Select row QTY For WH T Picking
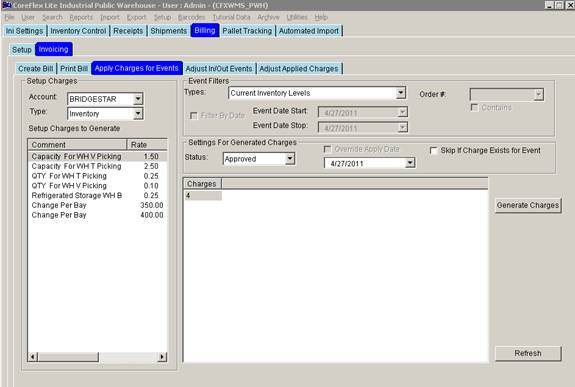 (98, 176)
